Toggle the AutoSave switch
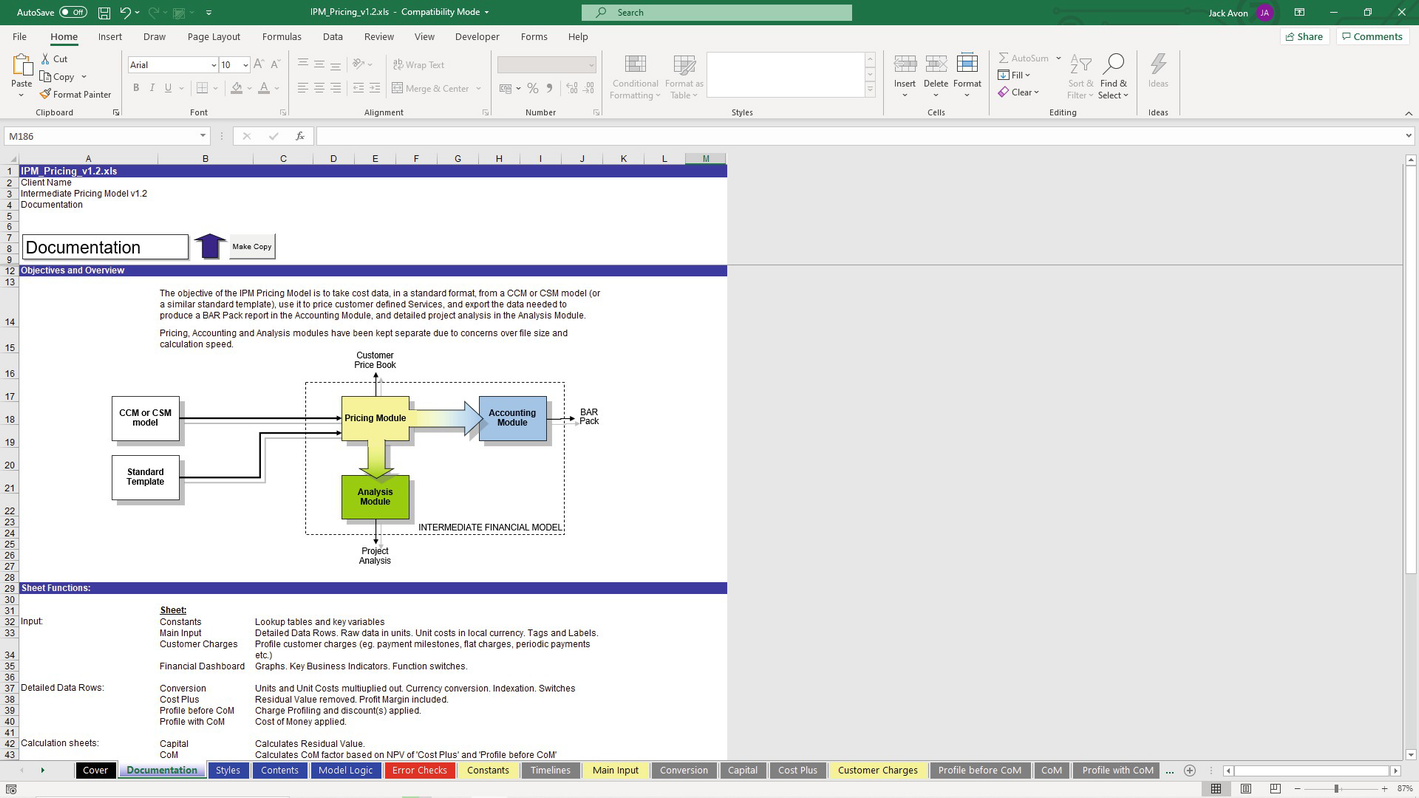1419x798 pixels. [x=73, y=13]
